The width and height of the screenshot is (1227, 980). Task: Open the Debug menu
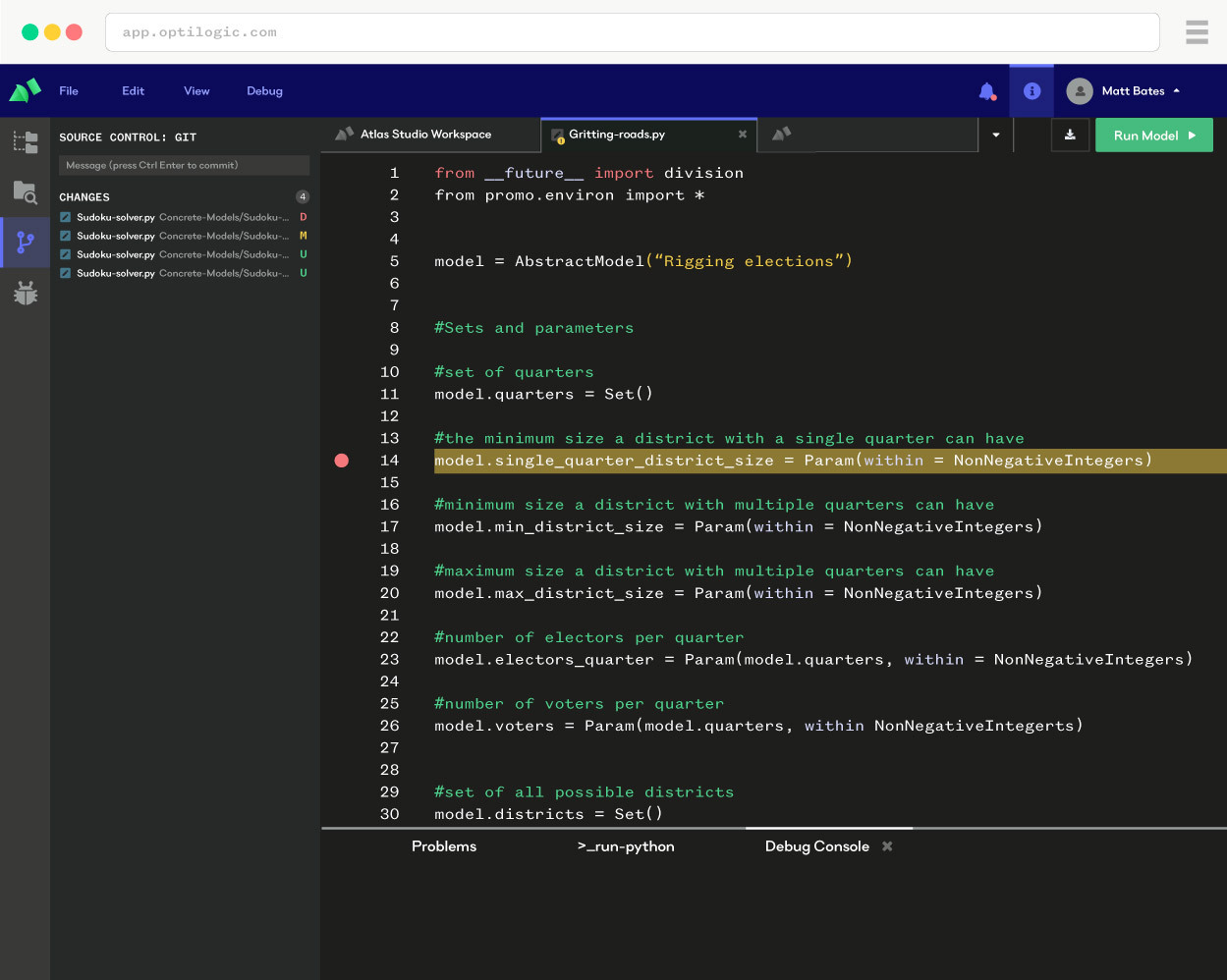pos(264,91)
